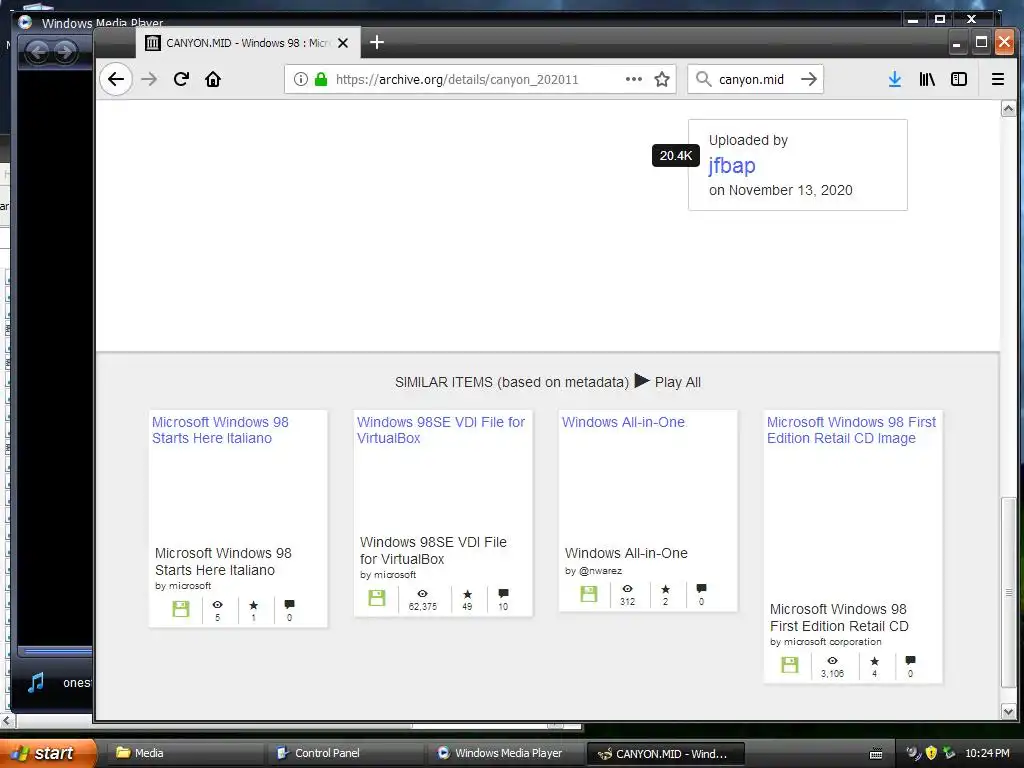Close the CANYON.MID tab
1024x768 pixels.
(343, 43)
